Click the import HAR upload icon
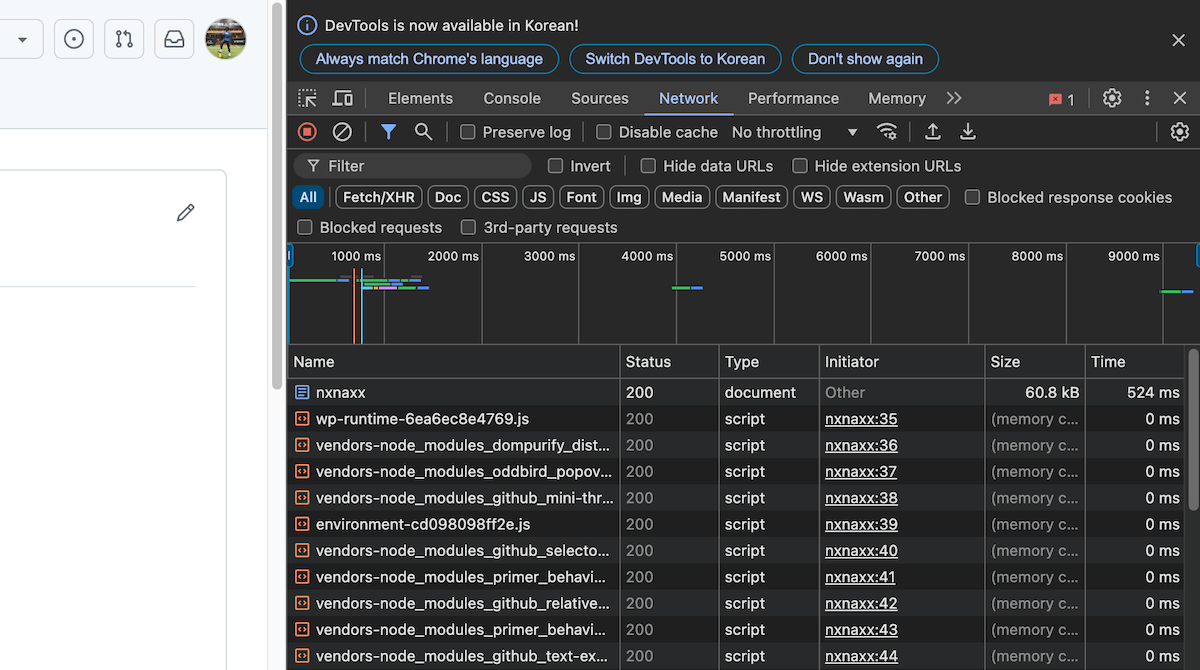Image resolution: width=1200 pixels, height=670 pixels. click(933, 132)
